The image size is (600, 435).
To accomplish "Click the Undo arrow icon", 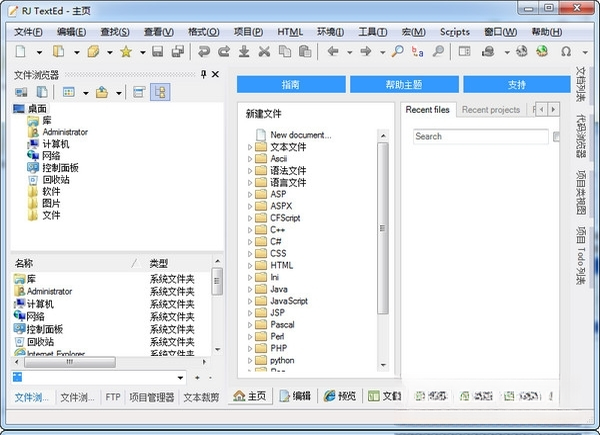I will (204, 51).
